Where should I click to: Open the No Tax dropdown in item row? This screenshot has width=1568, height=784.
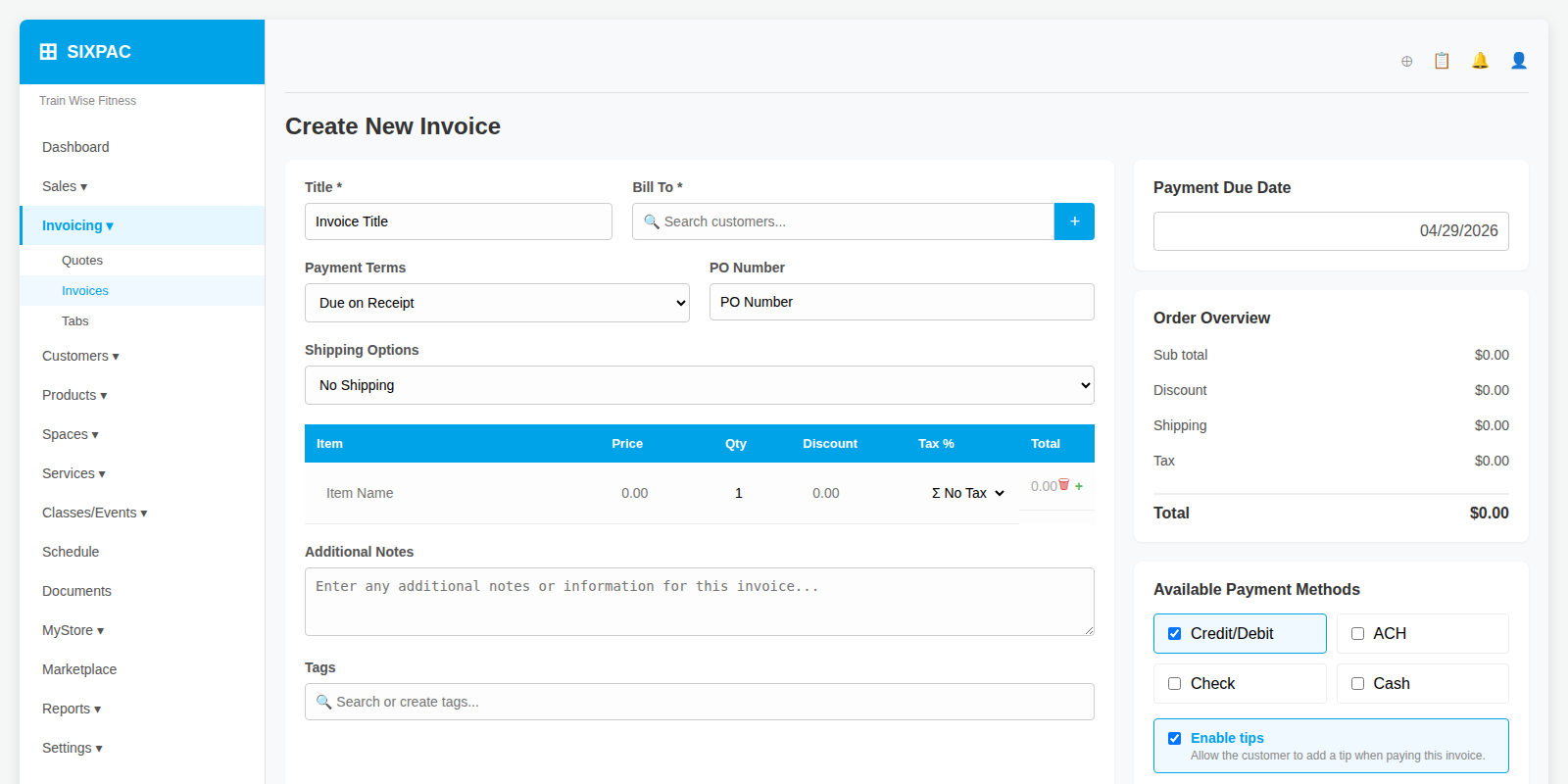click(x=968, y=493)
